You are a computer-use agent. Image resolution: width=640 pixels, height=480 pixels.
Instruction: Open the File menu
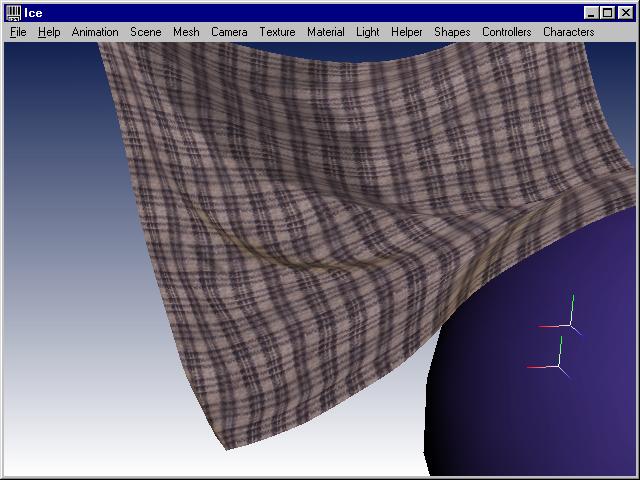pos(18,32)
